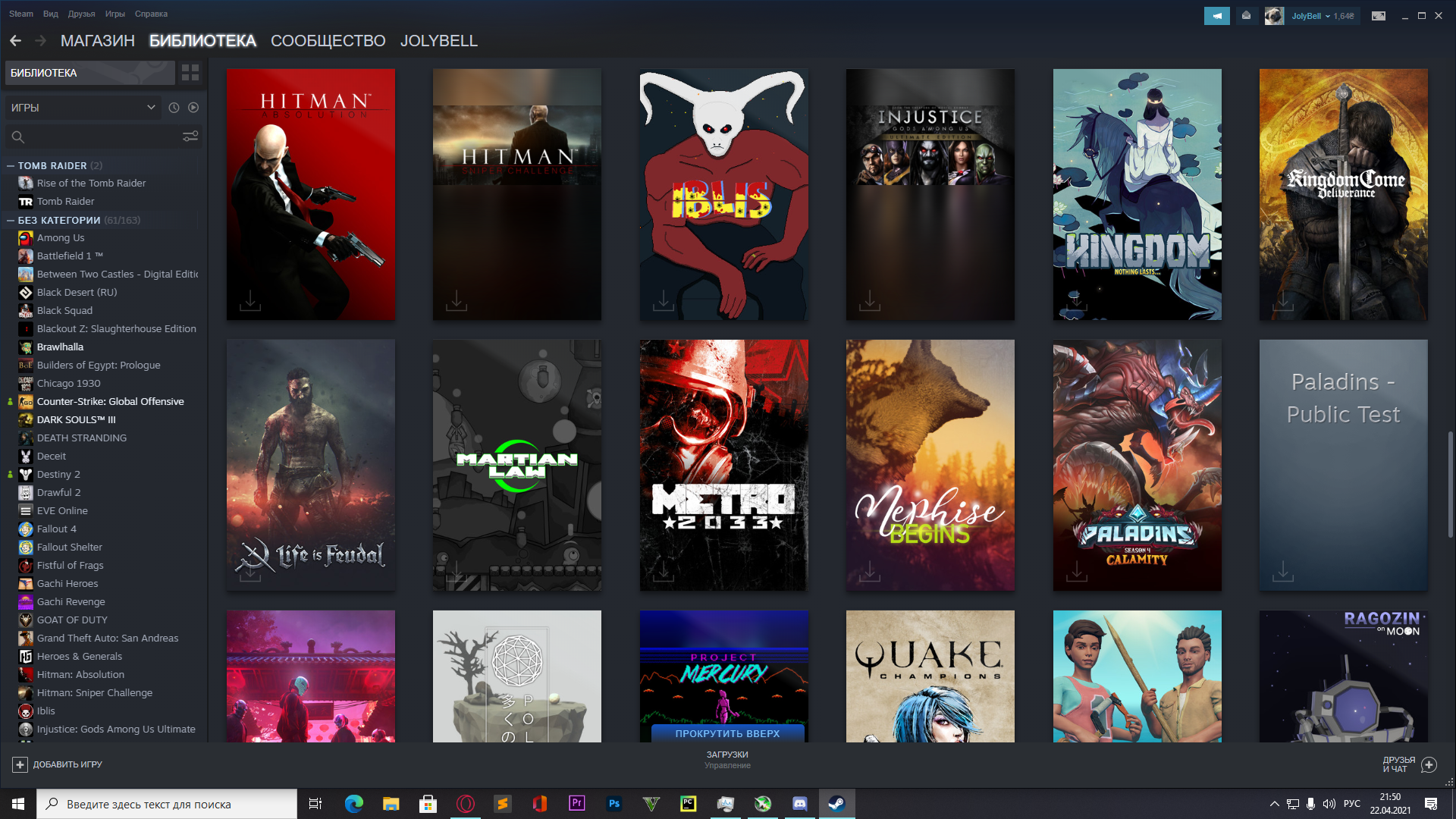Collapse the БЕЗ КАТЕГОРИИ category
The width and height of the screenshot is (1456, 819).
[11, 221]
